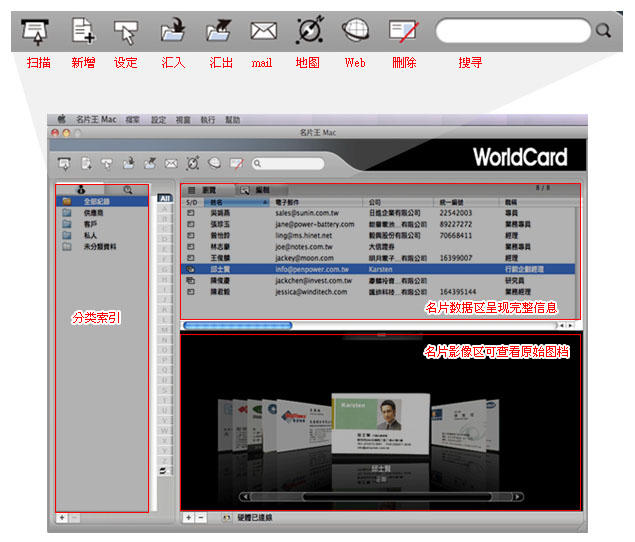Image resolution: width=635 pixels, height=542 pixels.
Task: Select row with info@penpower.com.tw
Action: point(378,269)
